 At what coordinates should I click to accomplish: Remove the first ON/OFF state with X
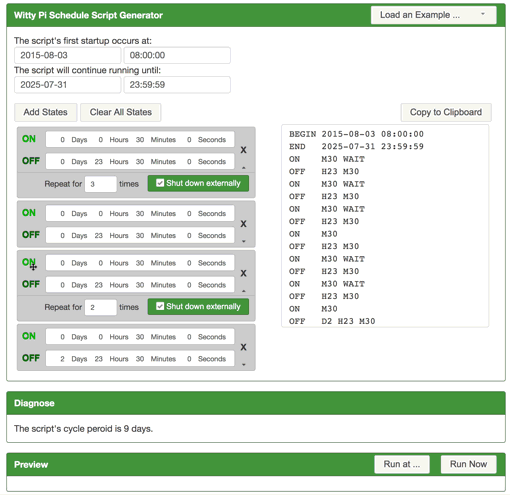click(x=244, y=150)
